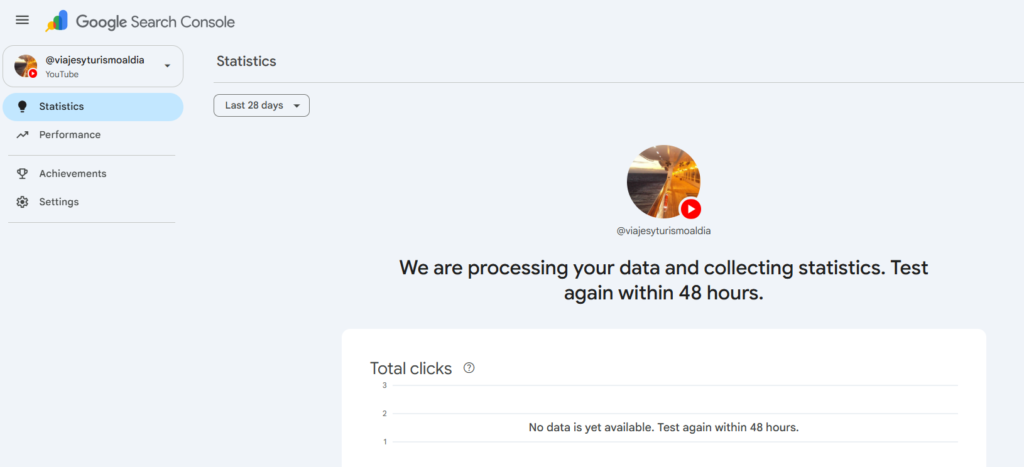The image size is (1024, 467).
Task: Open the @viajesyturismoaldia property selector
Action: click(93, 66)
